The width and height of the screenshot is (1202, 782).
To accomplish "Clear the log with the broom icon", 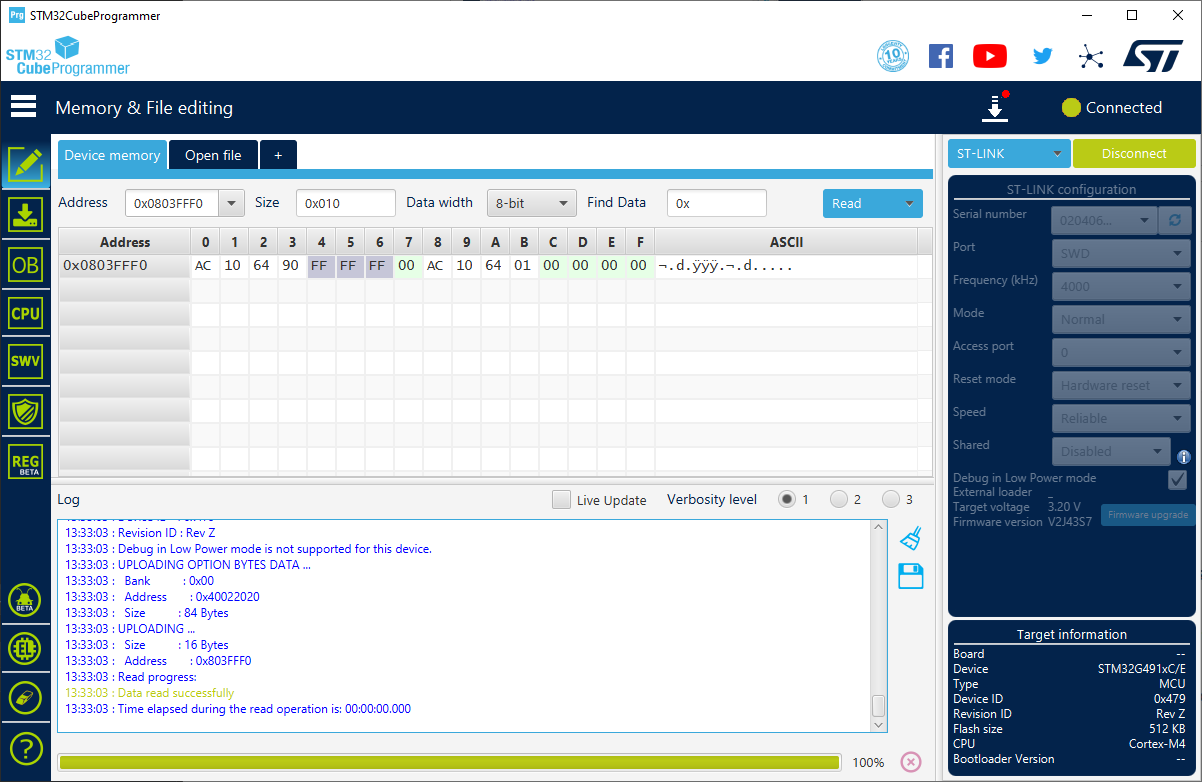I will click(910, 537).
